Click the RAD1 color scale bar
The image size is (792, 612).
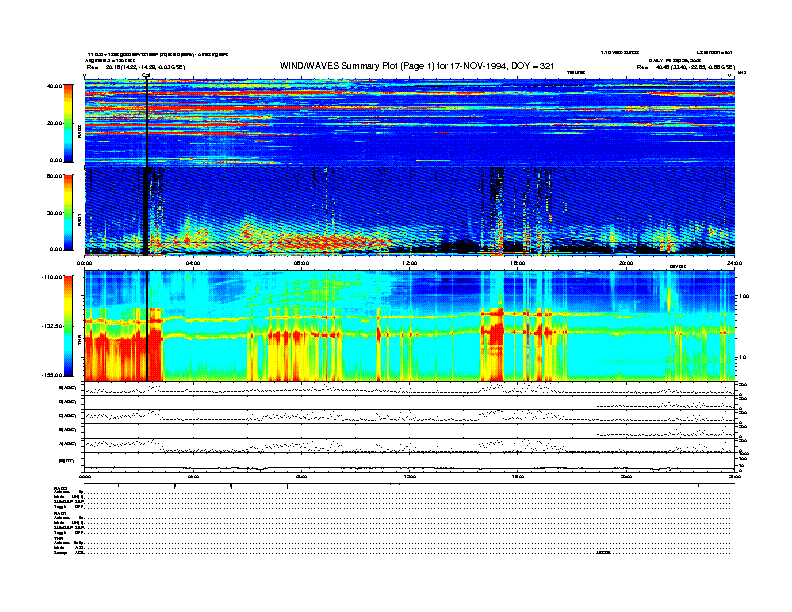[68, 212]
